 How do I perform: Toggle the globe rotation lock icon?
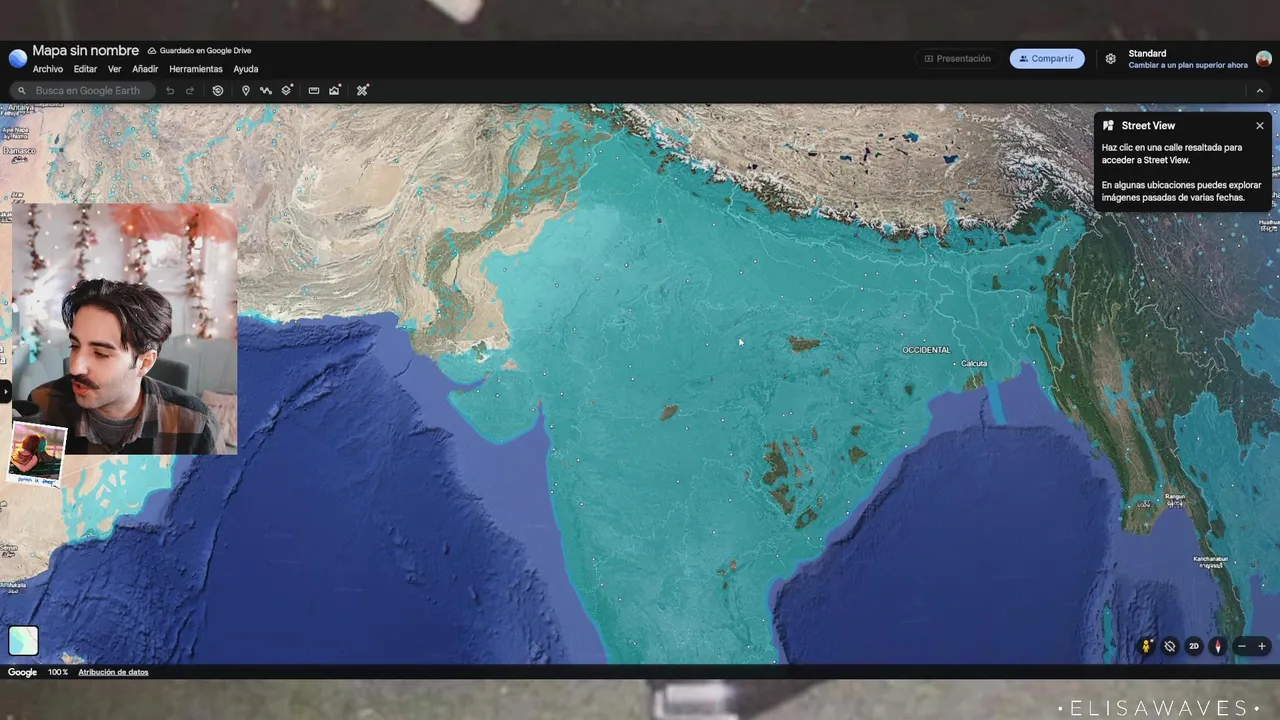1170,646
